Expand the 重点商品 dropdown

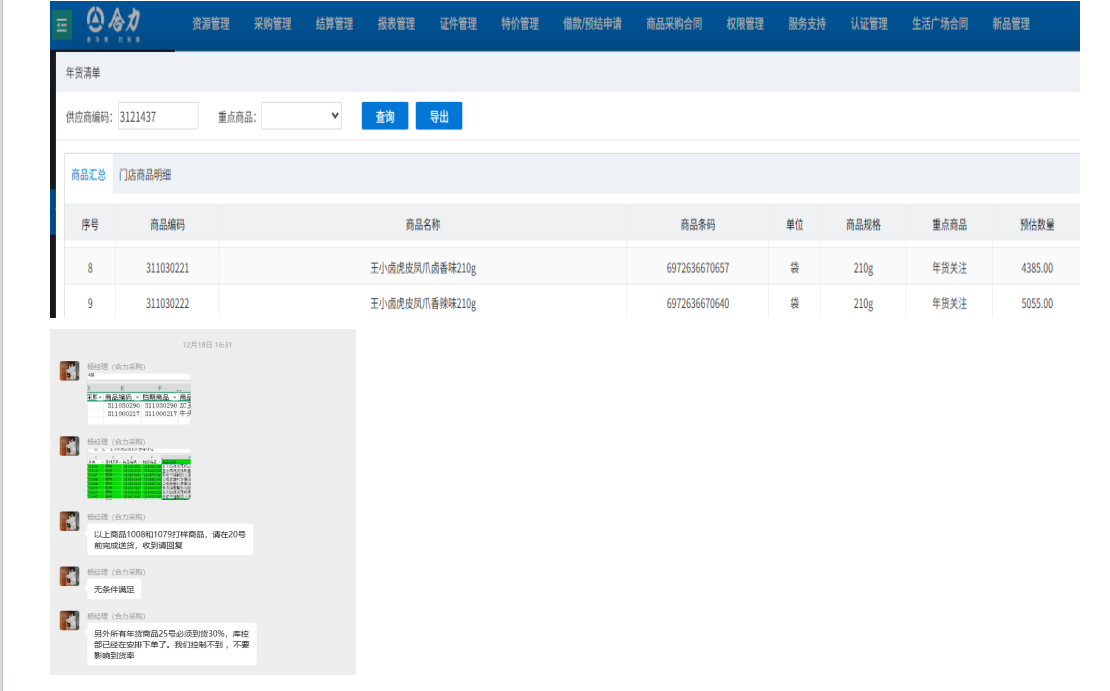tap(302, 117)
